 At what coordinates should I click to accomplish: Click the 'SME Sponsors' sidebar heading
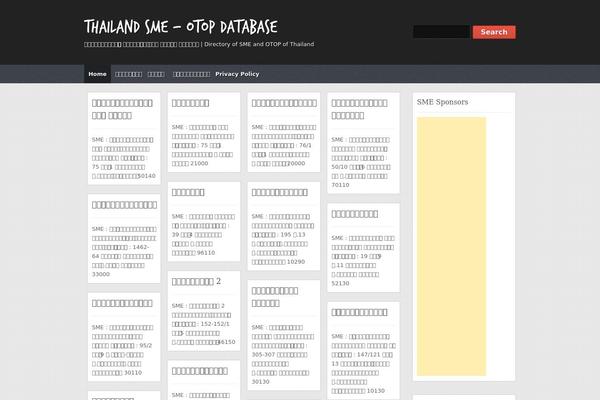point(442,102)
